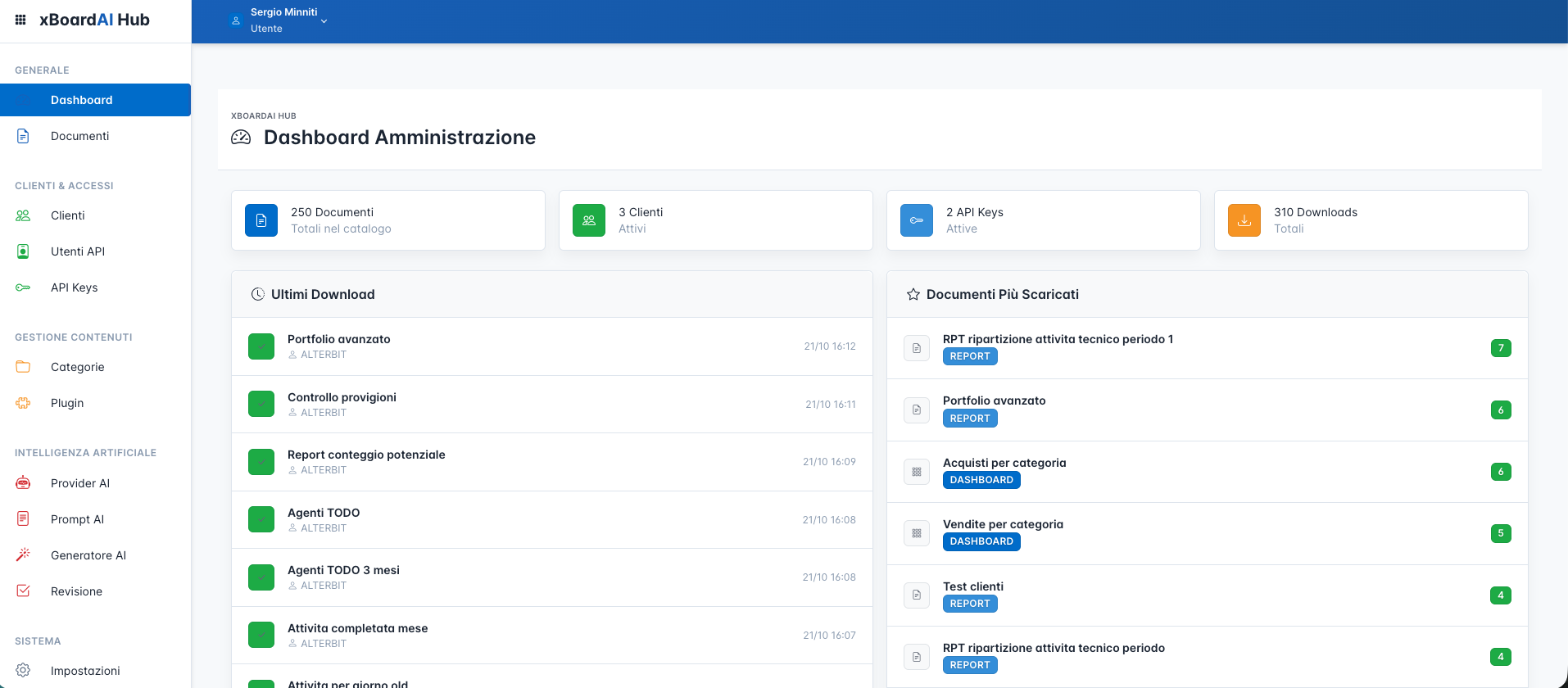Click the DASHBOARD badge under Vendite per categoria
The height and width of the screenshot is (688, 1568).
tap(981, 541)
